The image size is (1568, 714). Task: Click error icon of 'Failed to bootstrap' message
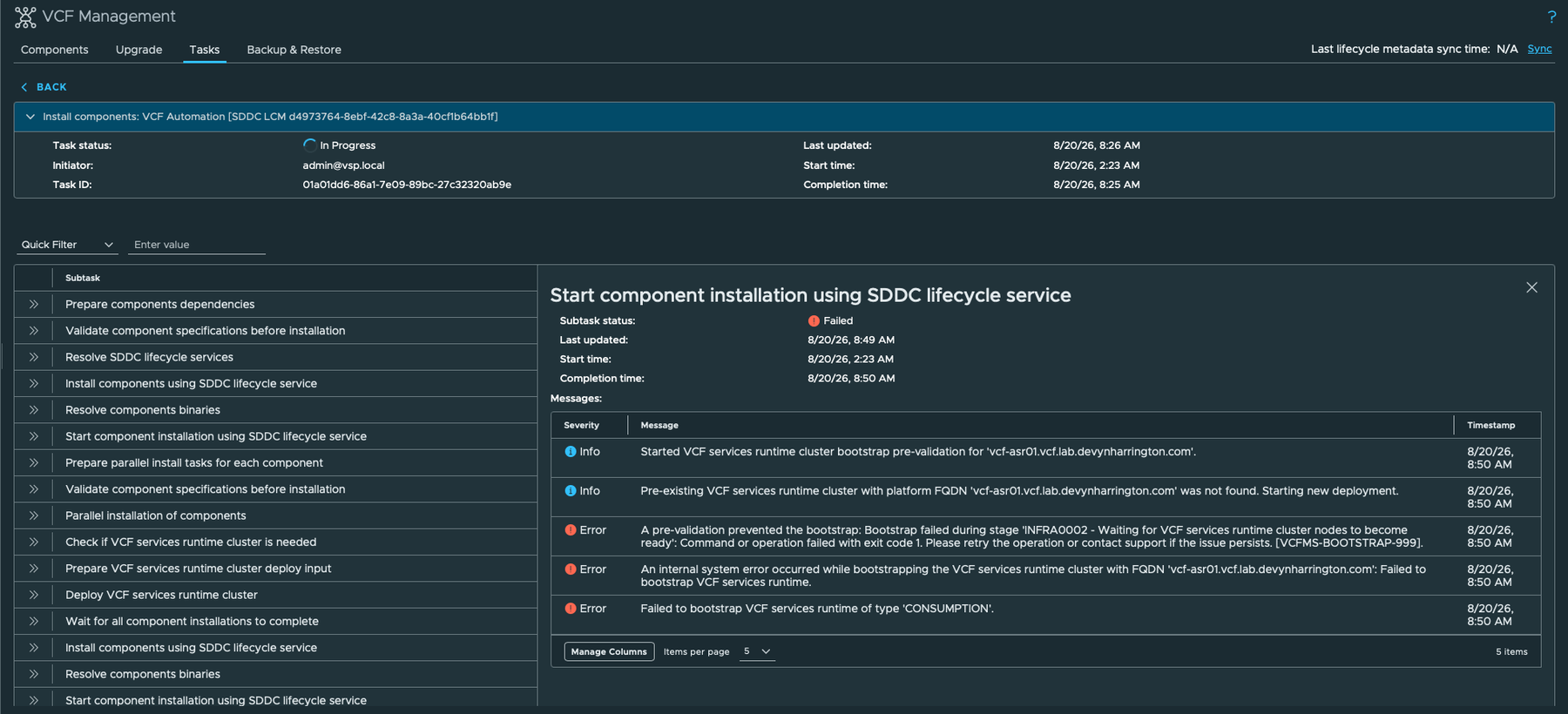[x=571, y=608]
